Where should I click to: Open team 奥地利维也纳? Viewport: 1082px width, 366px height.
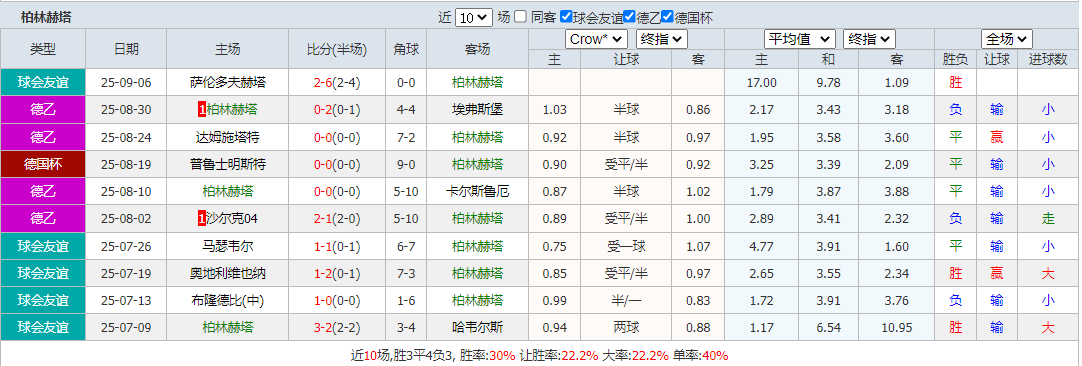[228, 273]
